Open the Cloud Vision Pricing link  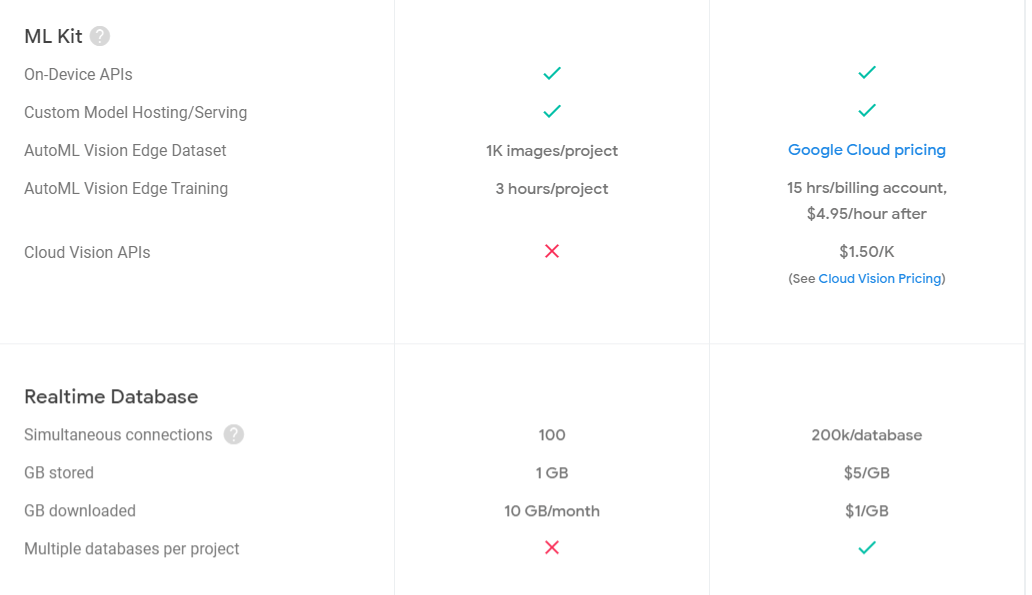880,278
